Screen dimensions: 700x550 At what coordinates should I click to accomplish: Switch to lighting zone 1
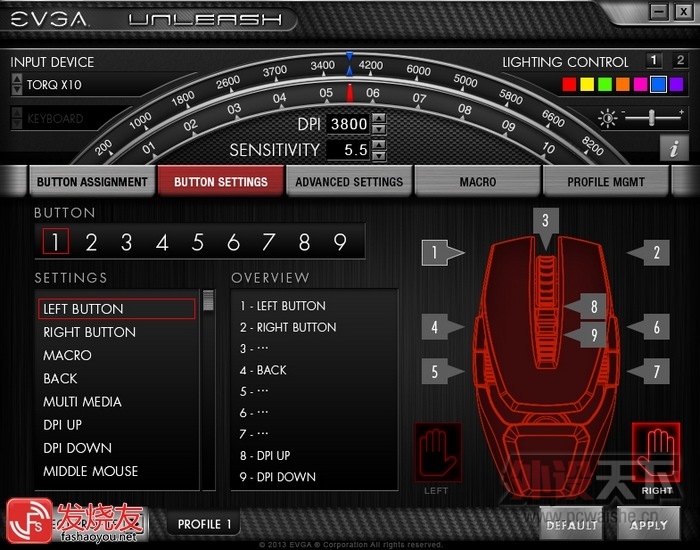click(654, 60)
